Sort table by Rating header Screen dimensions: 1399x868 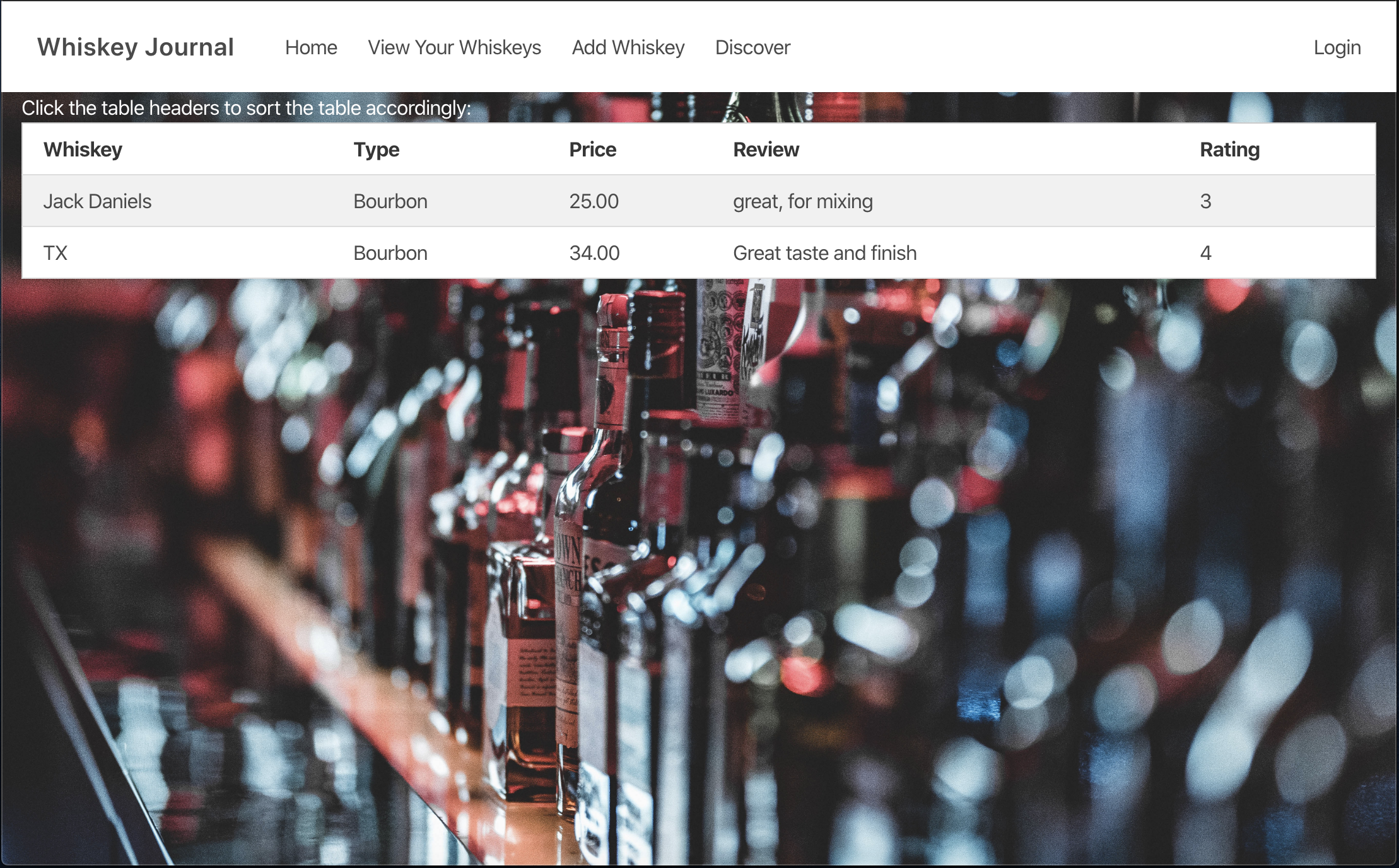(x=1229, y=150)
